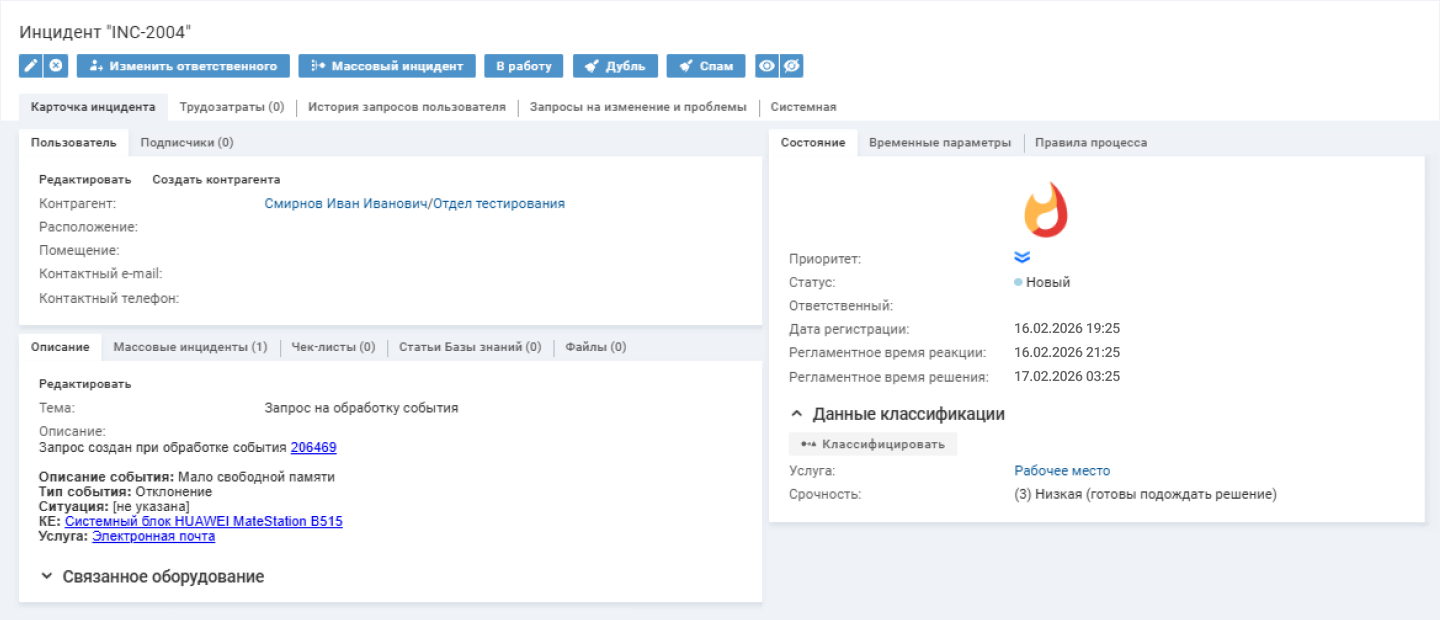
Task: Click the flame priority indicator icon
Action: pyautogui.click(x=1046, y=209)
